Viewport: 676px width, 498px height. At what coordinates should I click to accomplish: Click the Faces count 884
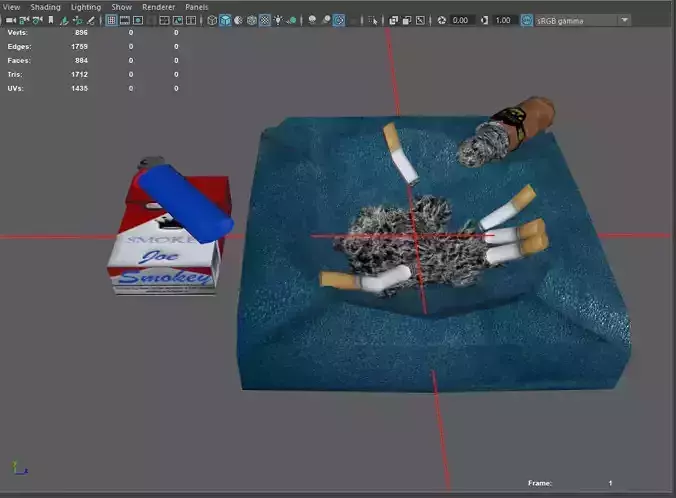coord(81,60)
